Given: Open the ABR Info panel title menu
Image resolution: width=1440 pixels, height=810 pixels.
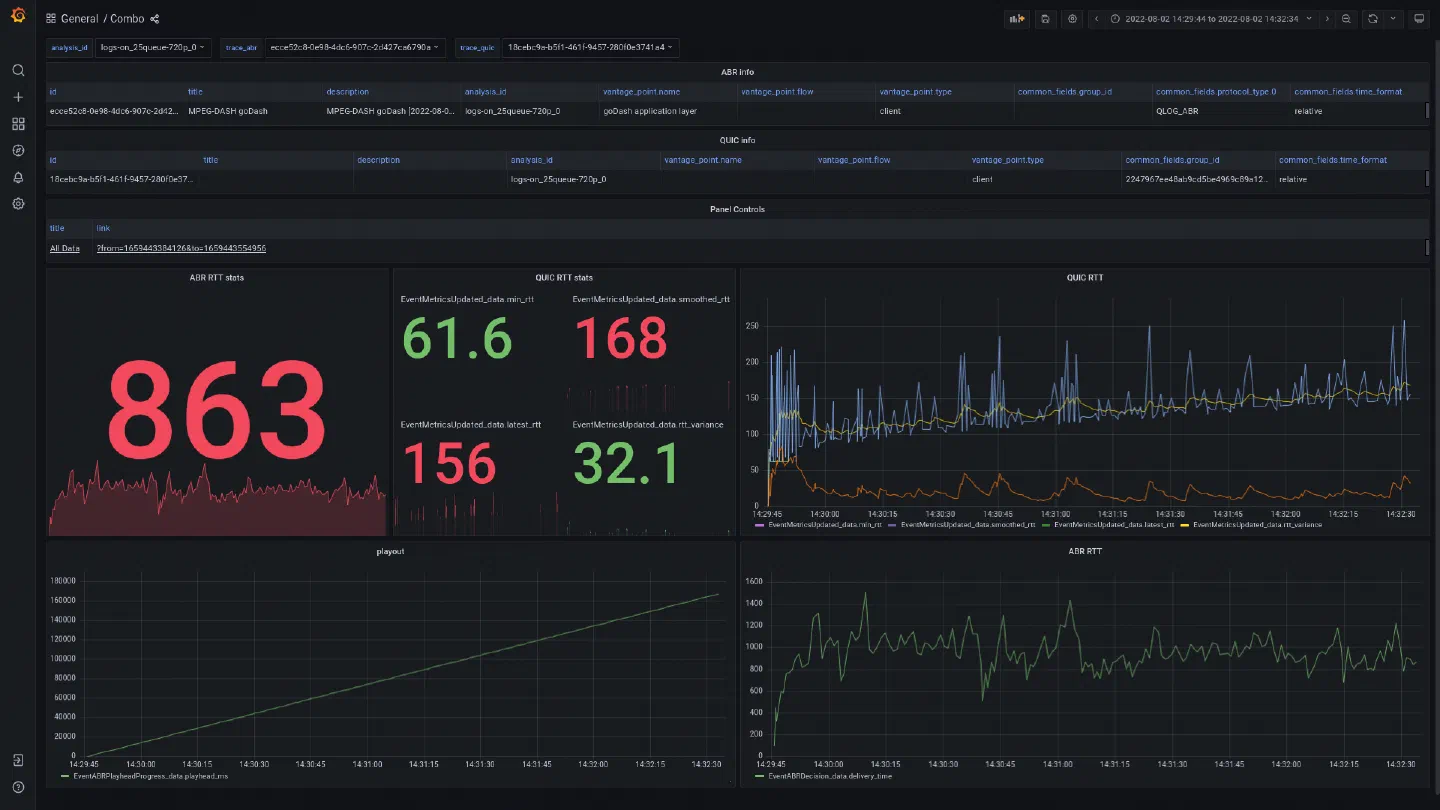Looking at the screenshot, I should [x=737, y=72].
